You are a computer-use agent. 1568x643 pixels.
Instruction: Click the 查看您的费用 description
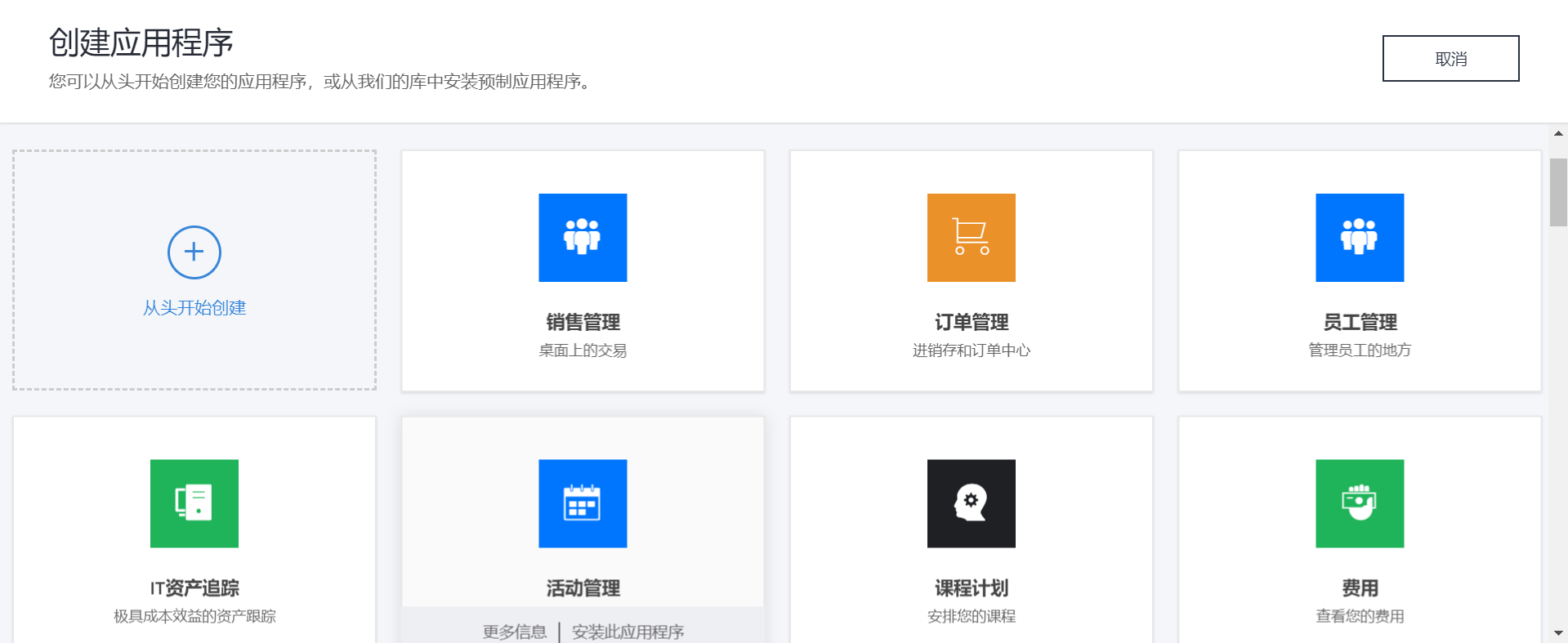coord(1360,616)
